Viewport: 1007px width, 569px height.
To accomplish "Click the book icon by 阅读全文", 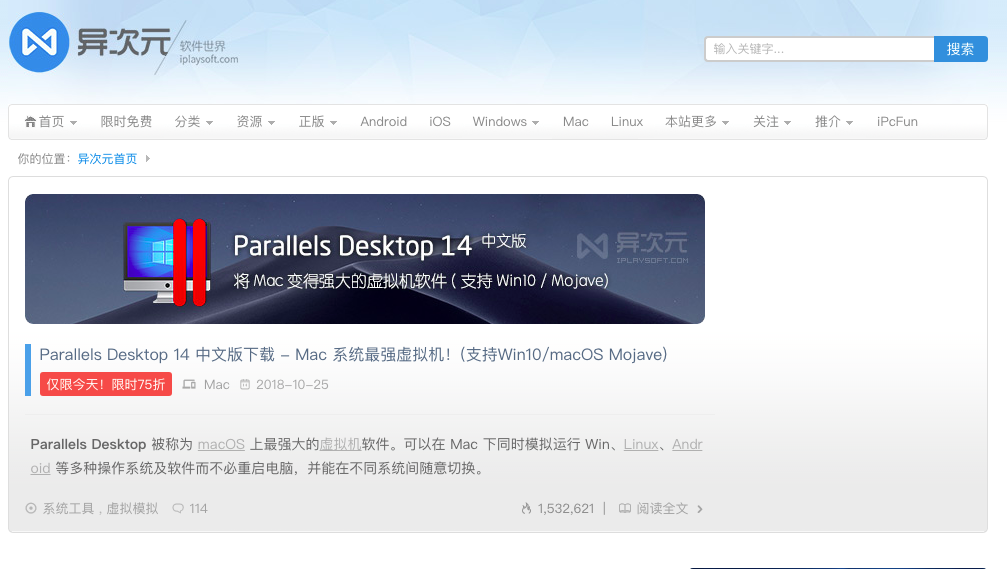I will click(624, 508).
